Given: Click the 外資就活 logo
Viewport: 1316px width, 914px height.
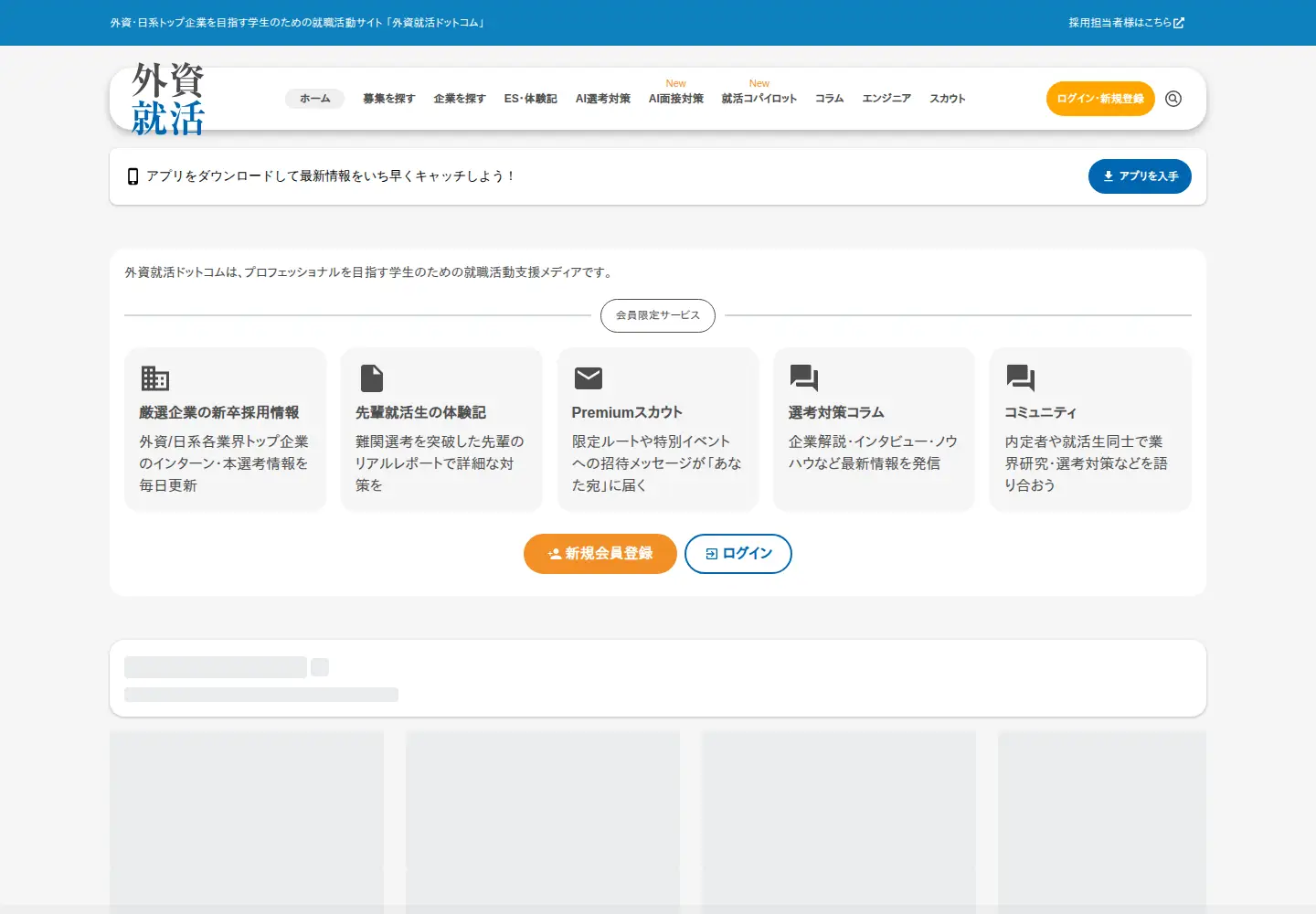Looking at the screenshot, I should 168,99.
